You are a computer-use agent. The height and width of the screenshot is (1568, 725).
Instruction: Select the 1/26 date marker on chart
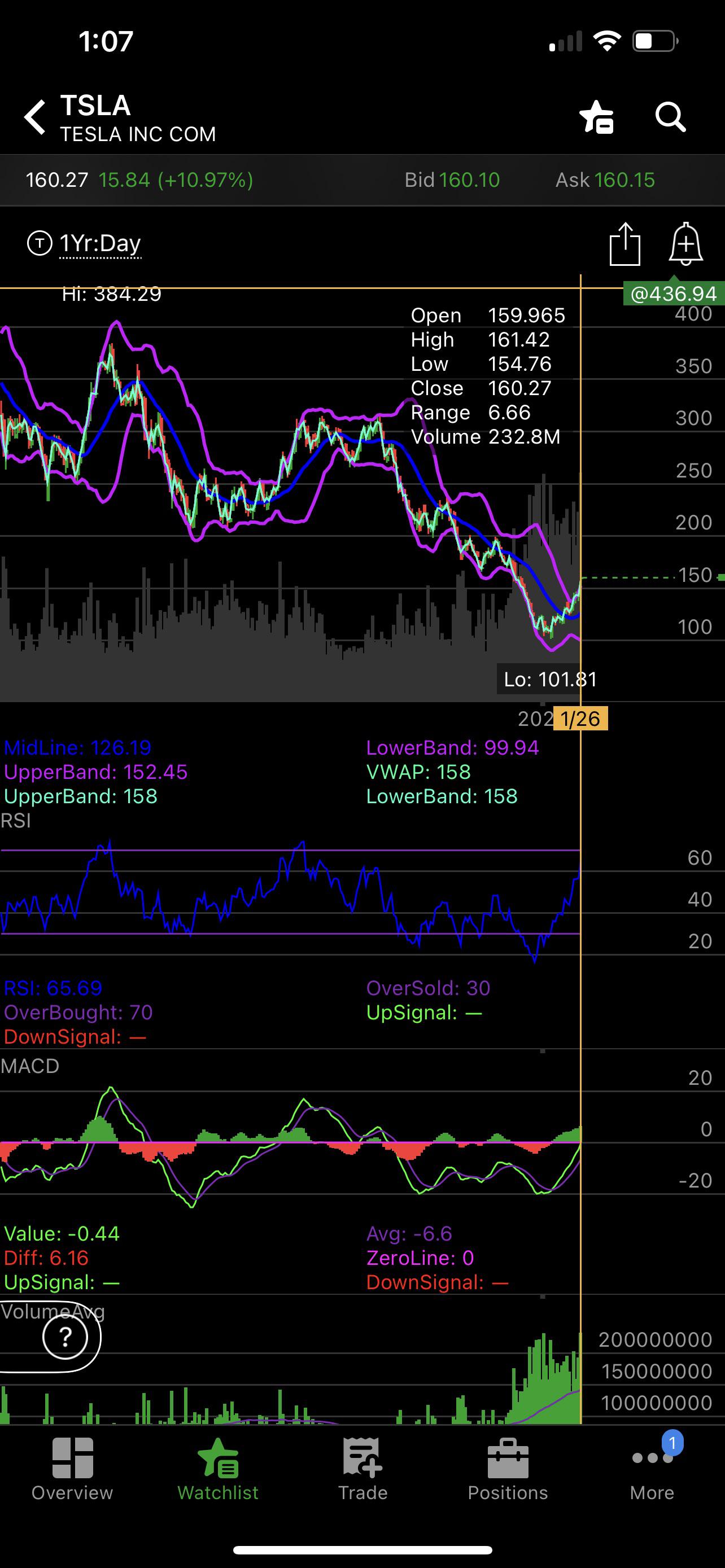(x=580, y=719)
